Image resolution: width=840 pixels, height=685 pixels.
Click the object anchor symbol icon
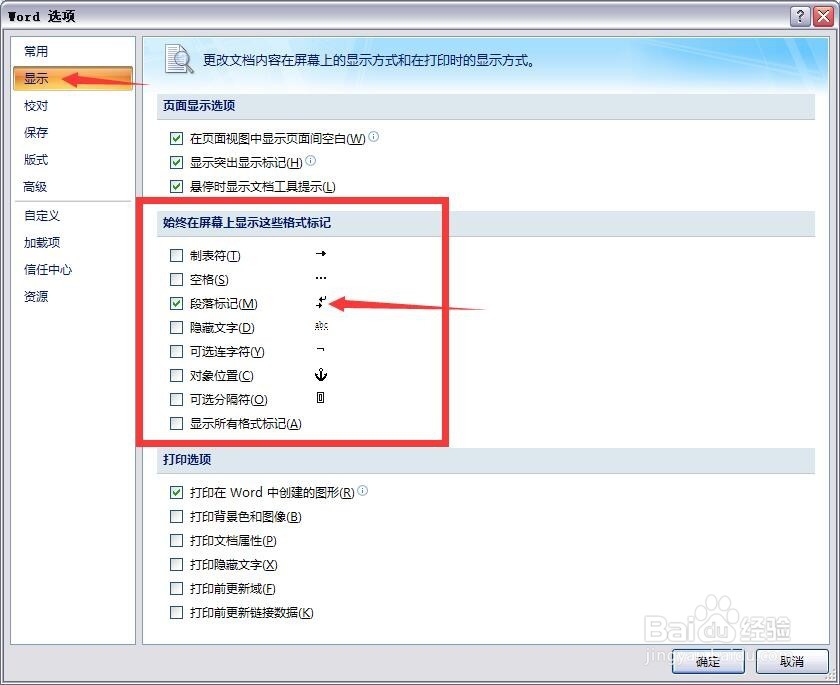[x=321, y=374]
